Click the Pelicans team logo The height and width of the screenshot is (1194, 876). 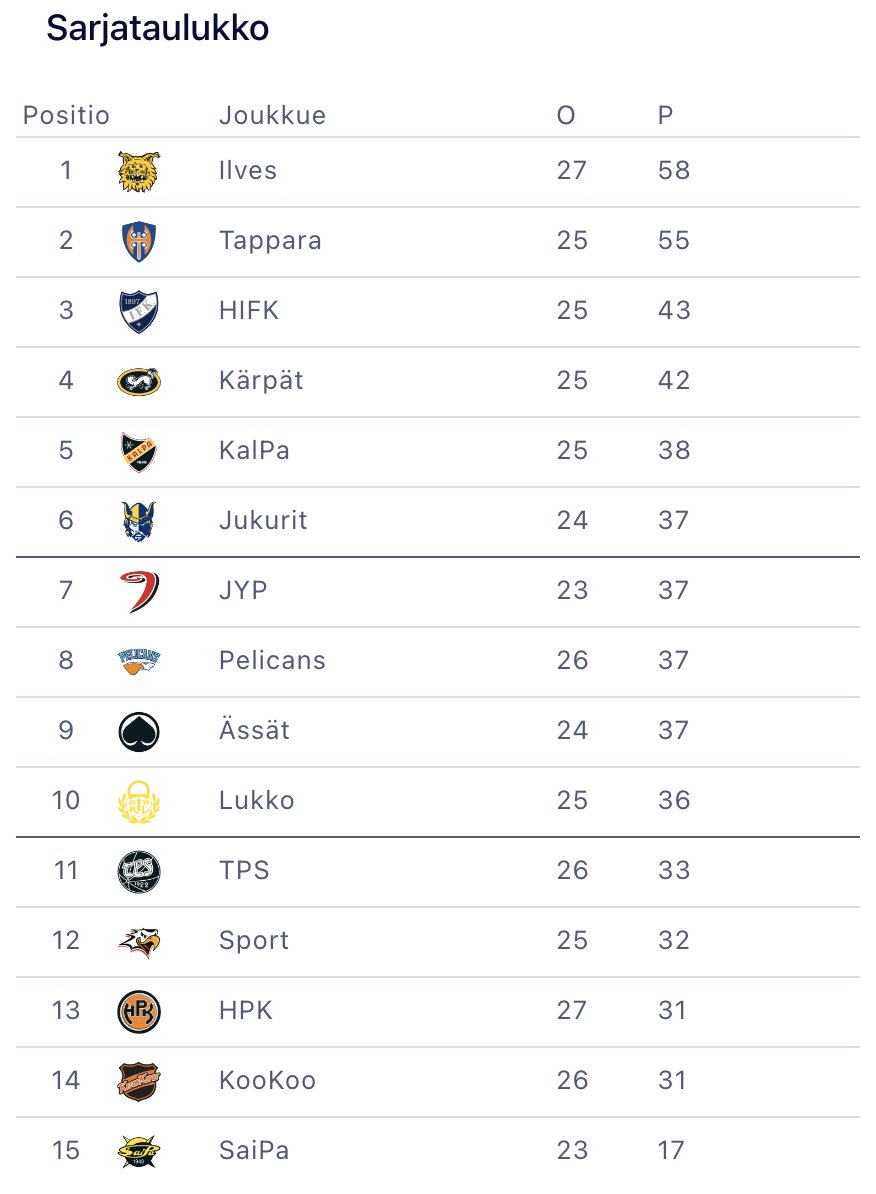coord(138,661)
